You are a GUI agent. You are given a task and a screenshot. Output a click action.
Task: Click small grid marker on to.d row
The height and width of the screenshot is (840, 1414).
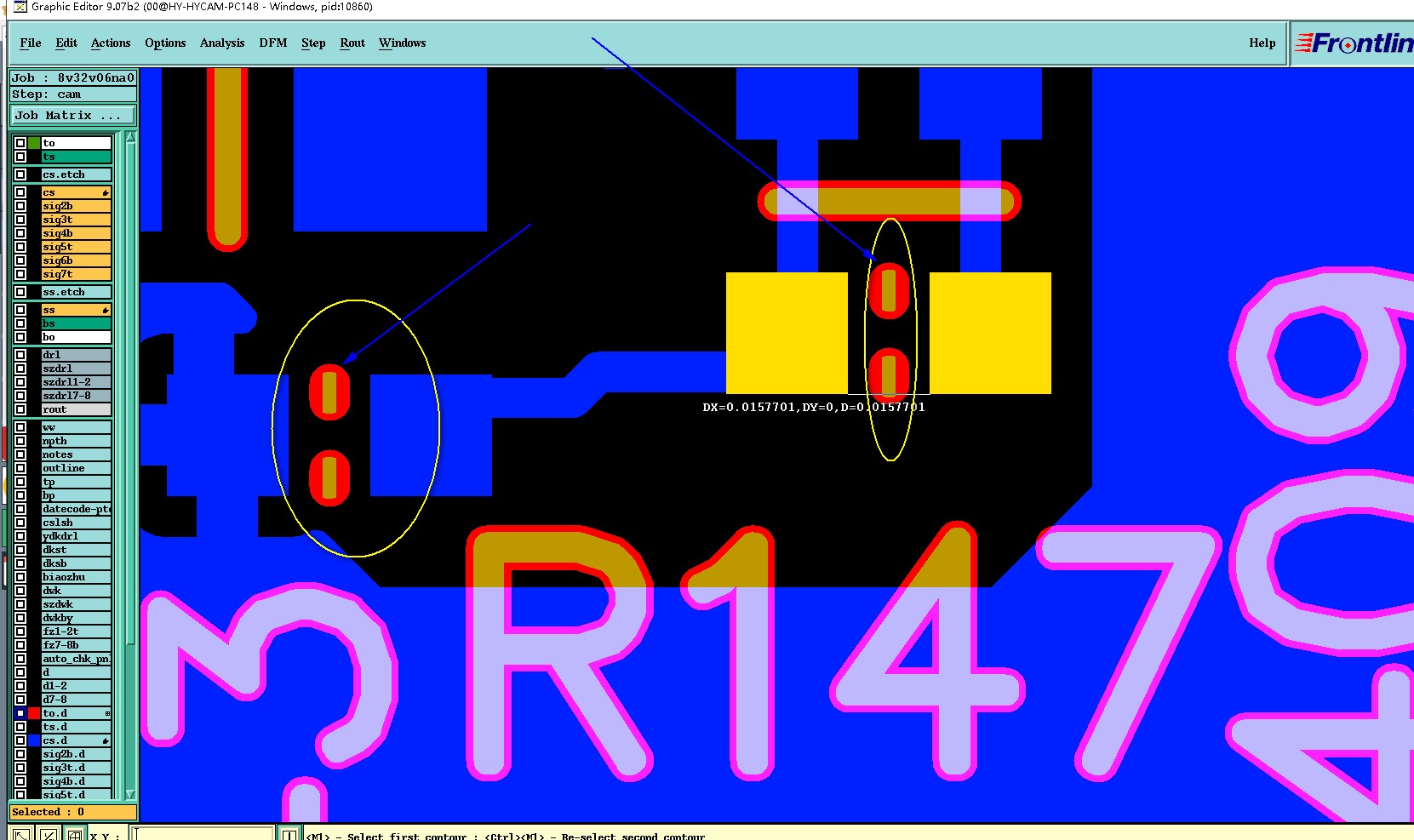[107, 713]
